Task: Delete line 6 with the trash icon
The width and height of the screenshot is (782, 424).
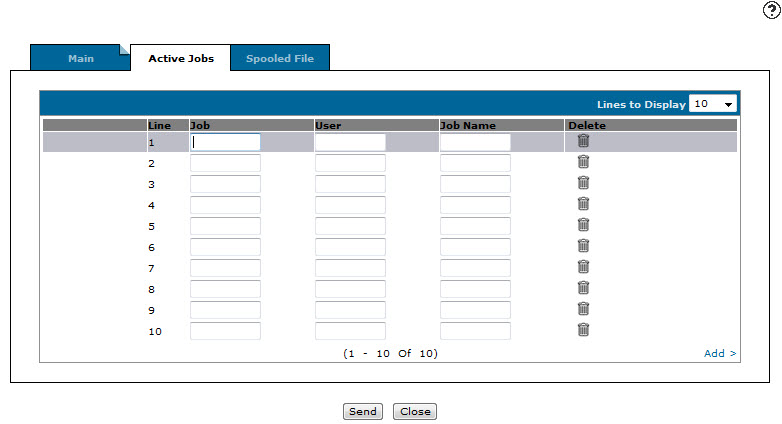Action: 584,246
